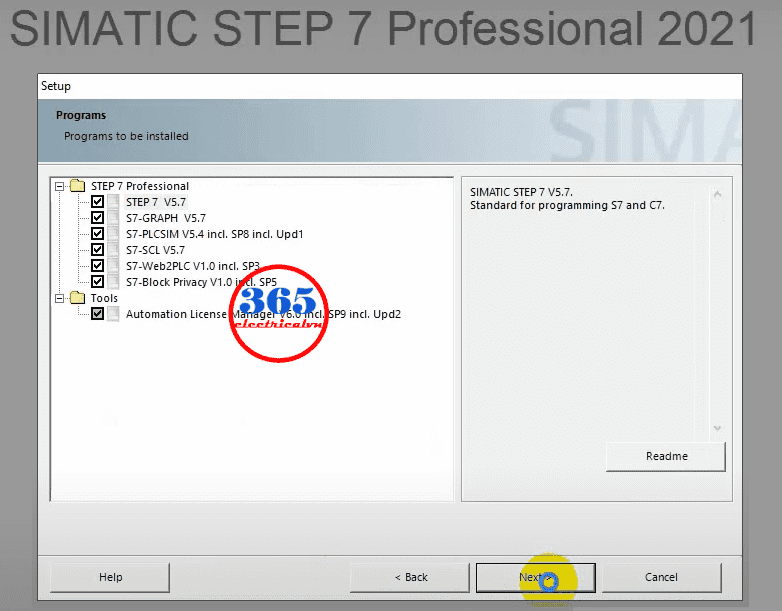
Task: Toggle the S7-GRAPH V5.7 checkbox
Action: click(97, 217)
